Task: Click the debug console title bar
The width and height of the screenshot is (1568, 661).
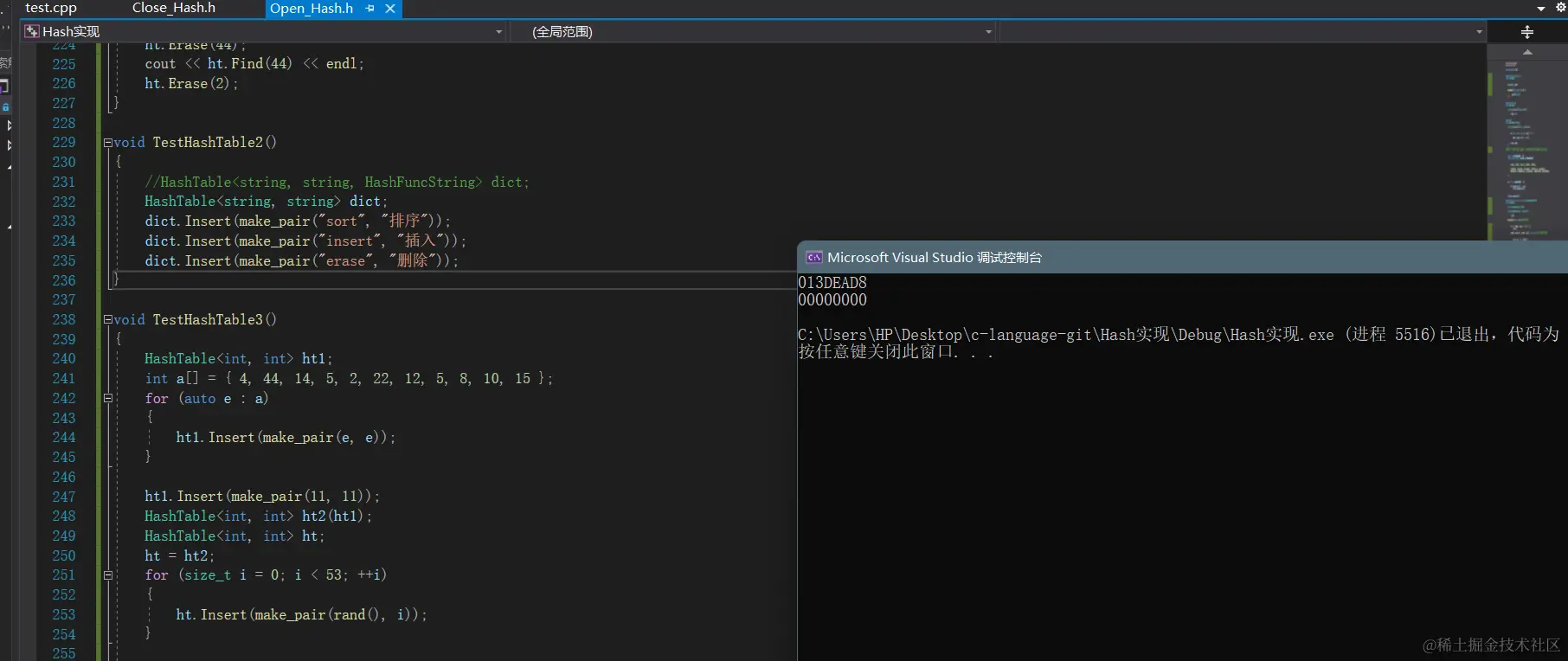Action: tap(1182, 258)
